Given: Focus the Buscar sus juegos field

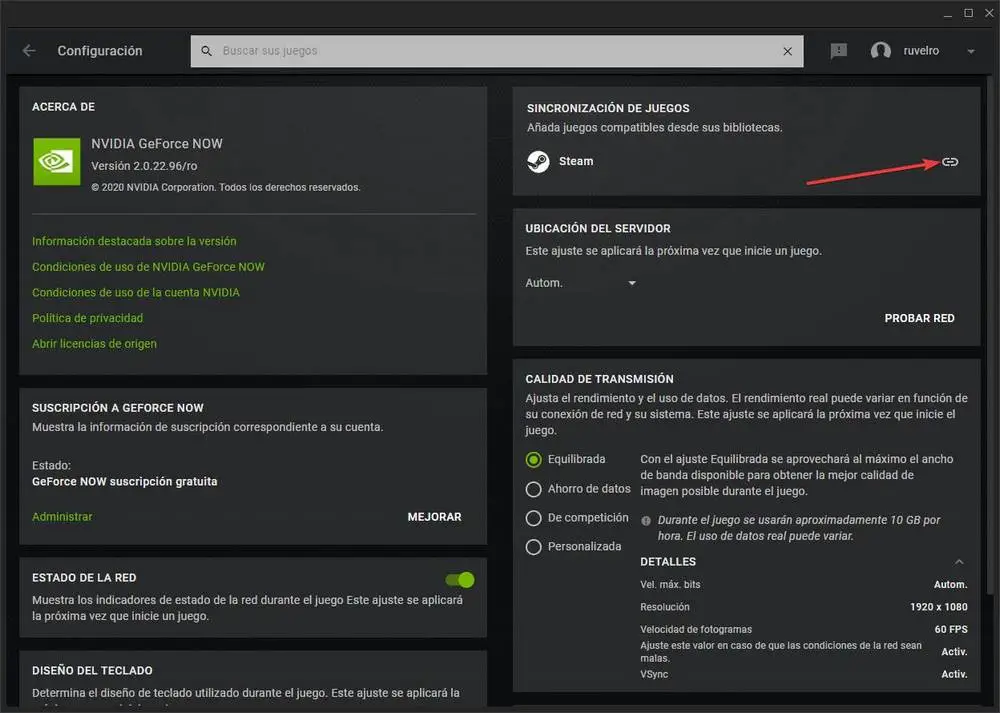Looking at the screenshot, I should [497, 51].
